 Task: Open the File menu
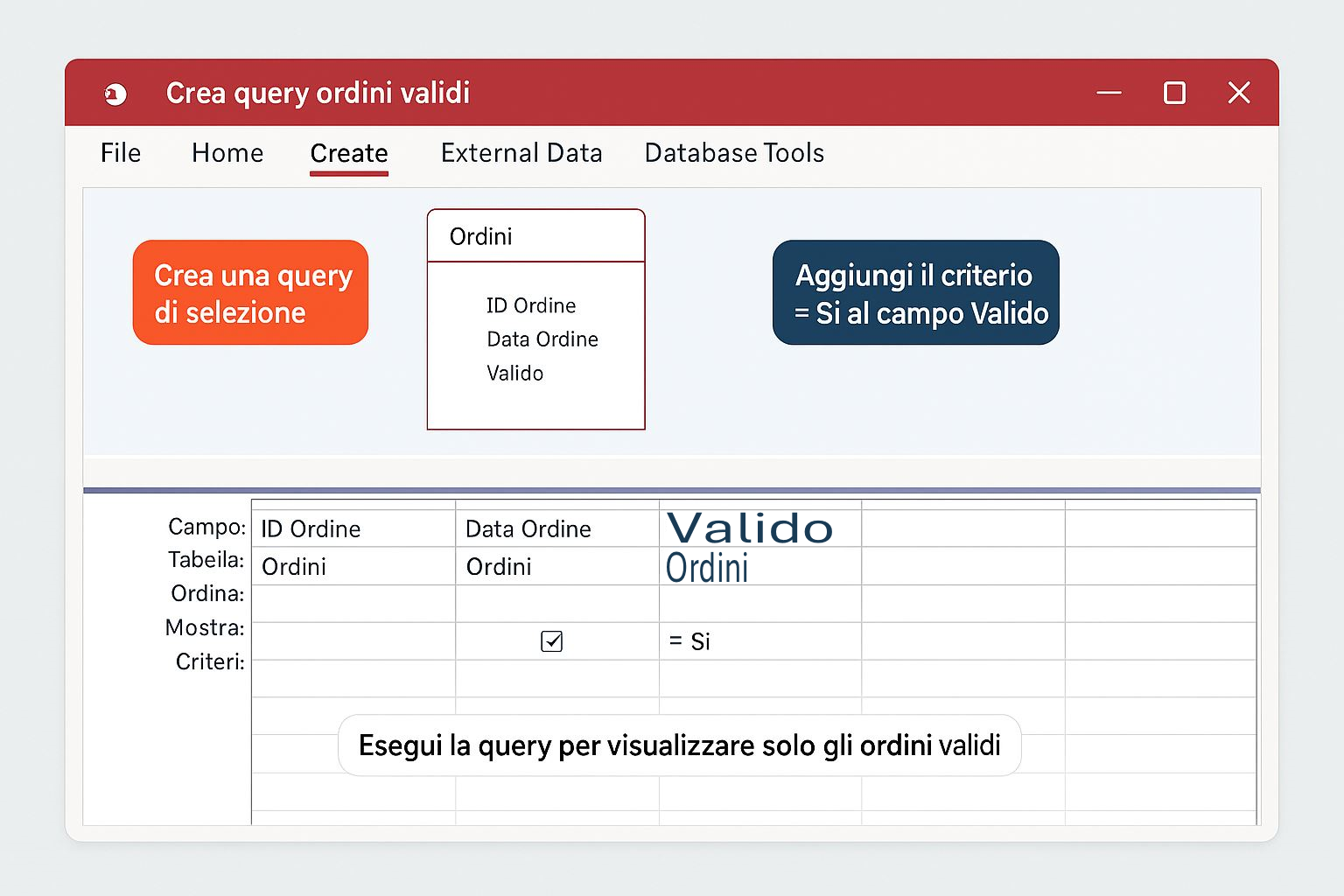click(120, 153)
